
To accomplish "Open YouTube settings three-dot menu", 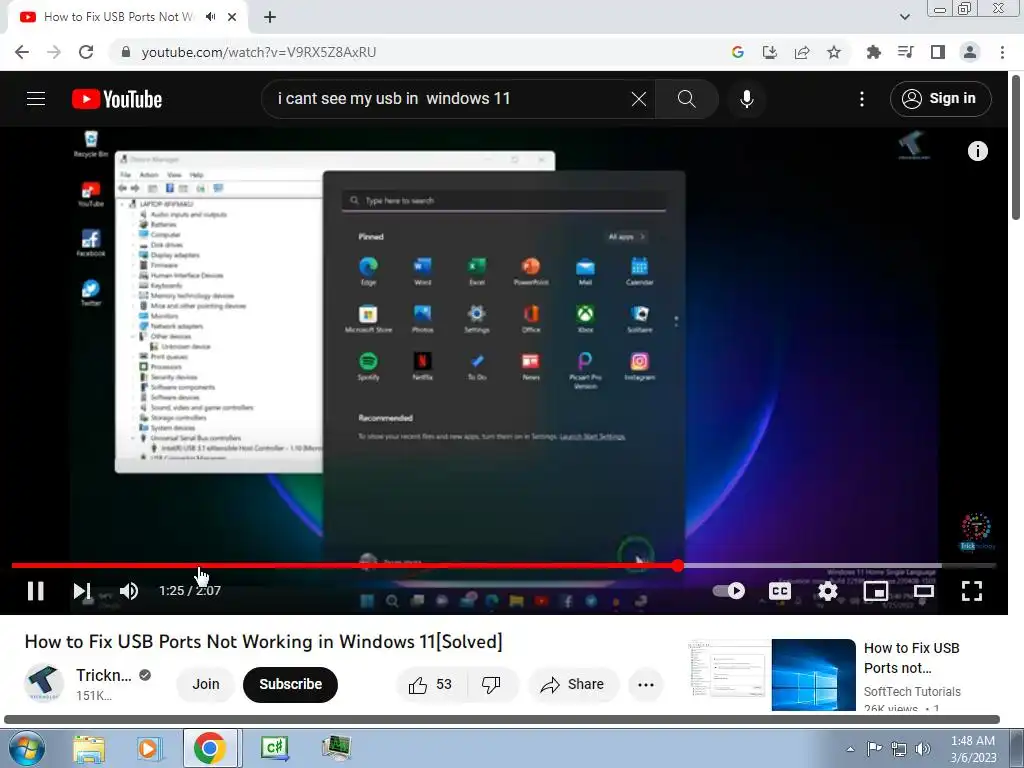I will (x=862, y=99).
